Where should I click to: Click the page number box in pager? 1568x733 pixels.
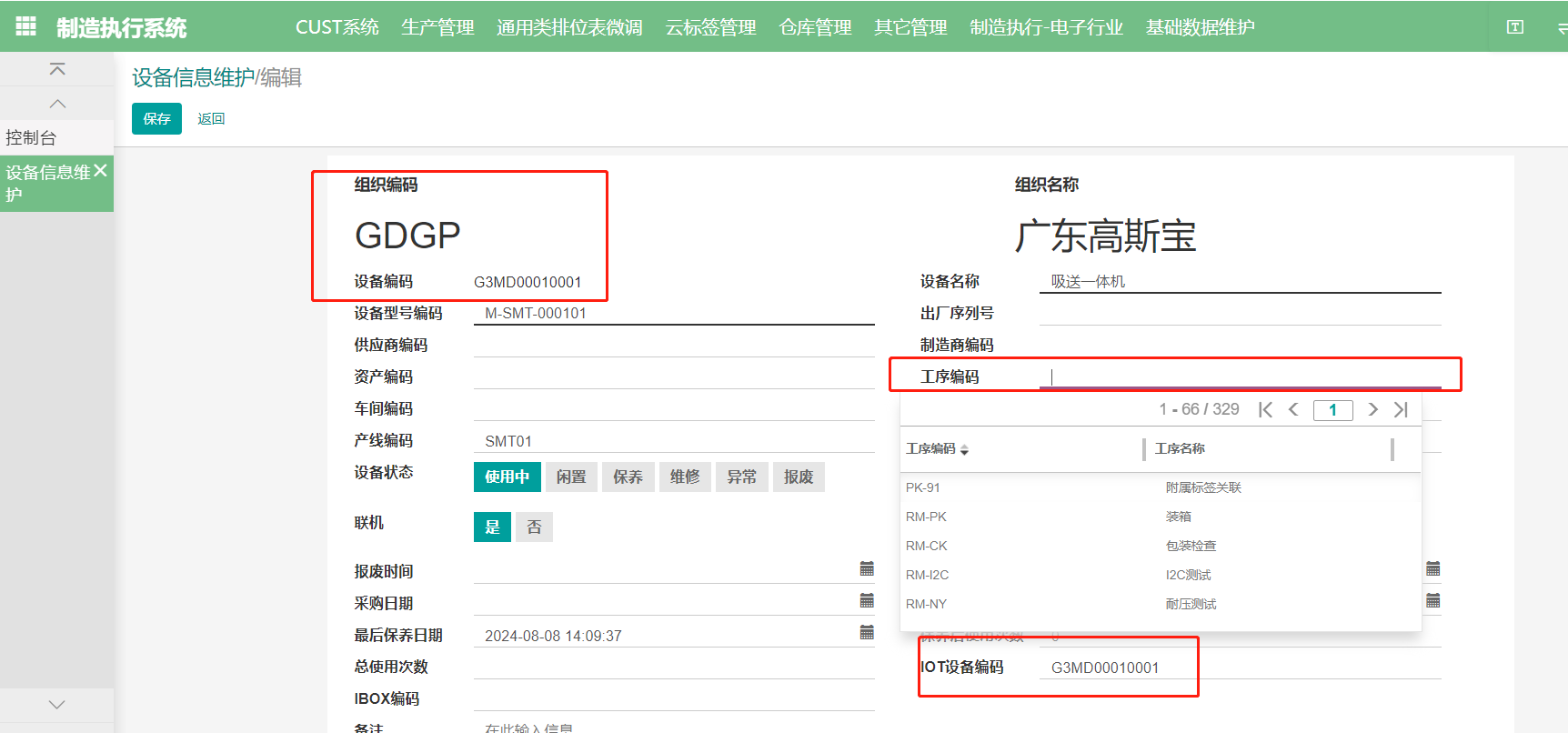[1332, 410]
